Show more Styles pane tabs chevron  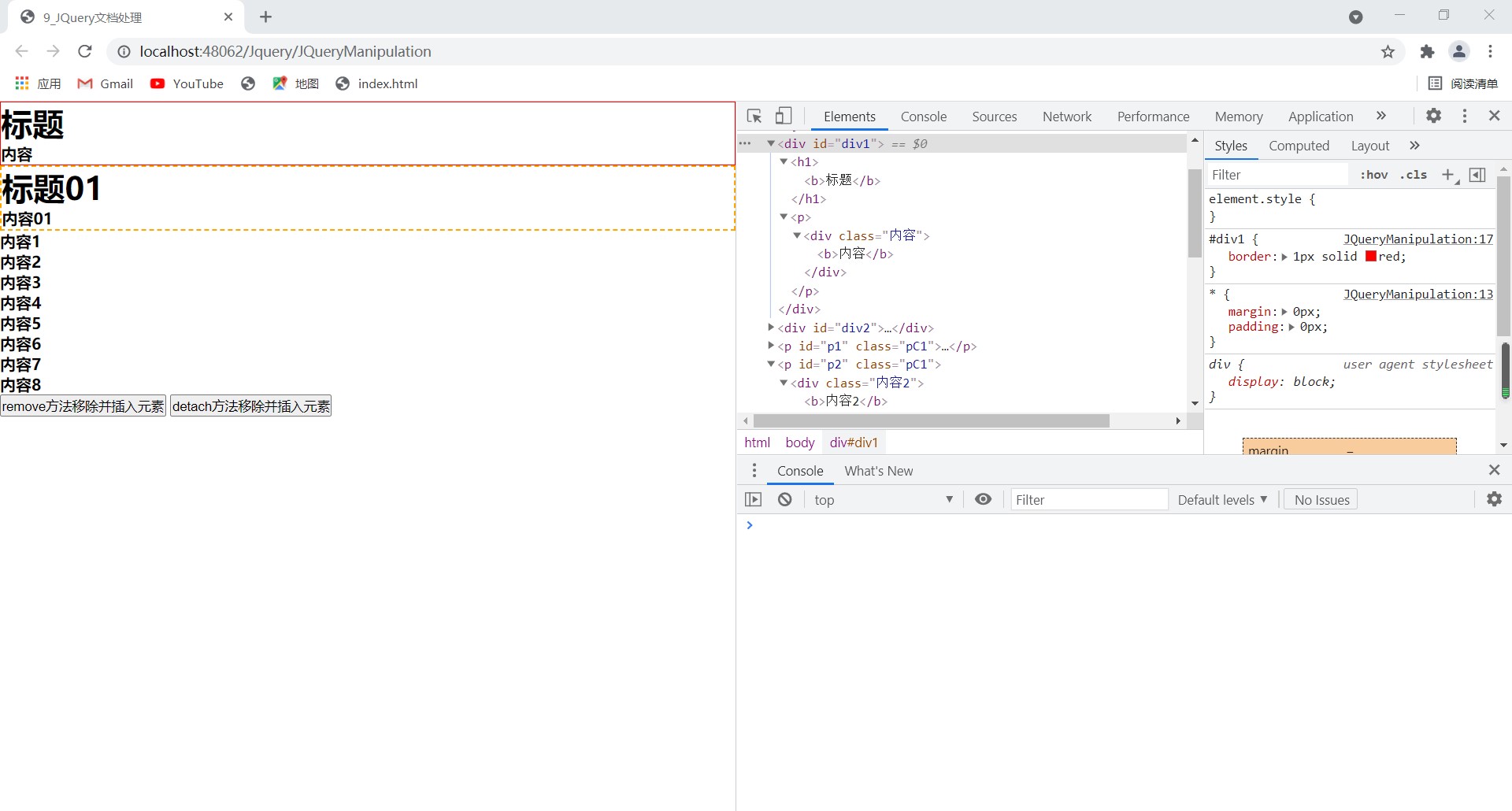pyautogui.click(x=1415, y=146)
